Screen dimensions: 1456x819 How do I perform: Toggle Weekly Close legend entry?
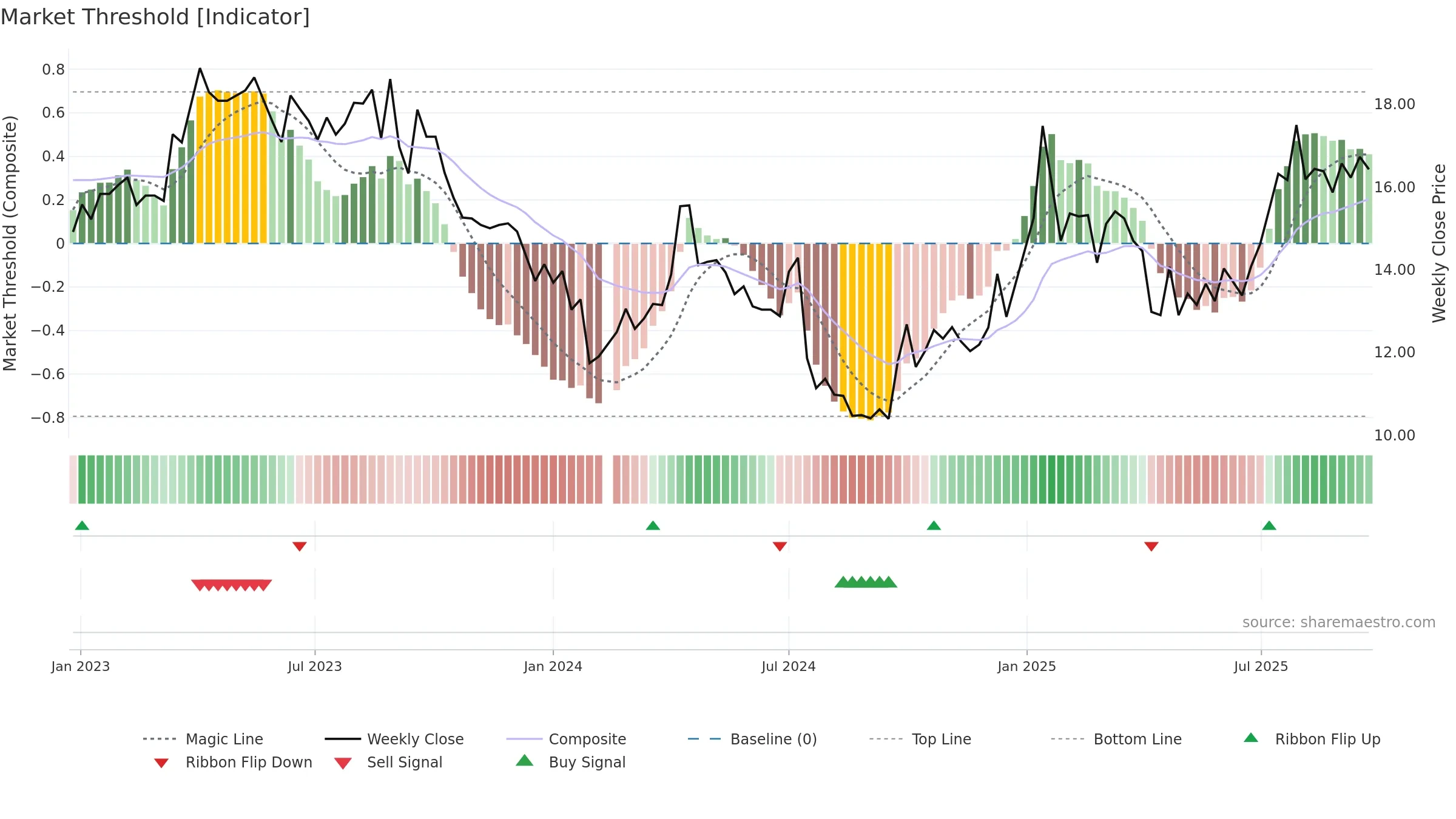point(394,739)
